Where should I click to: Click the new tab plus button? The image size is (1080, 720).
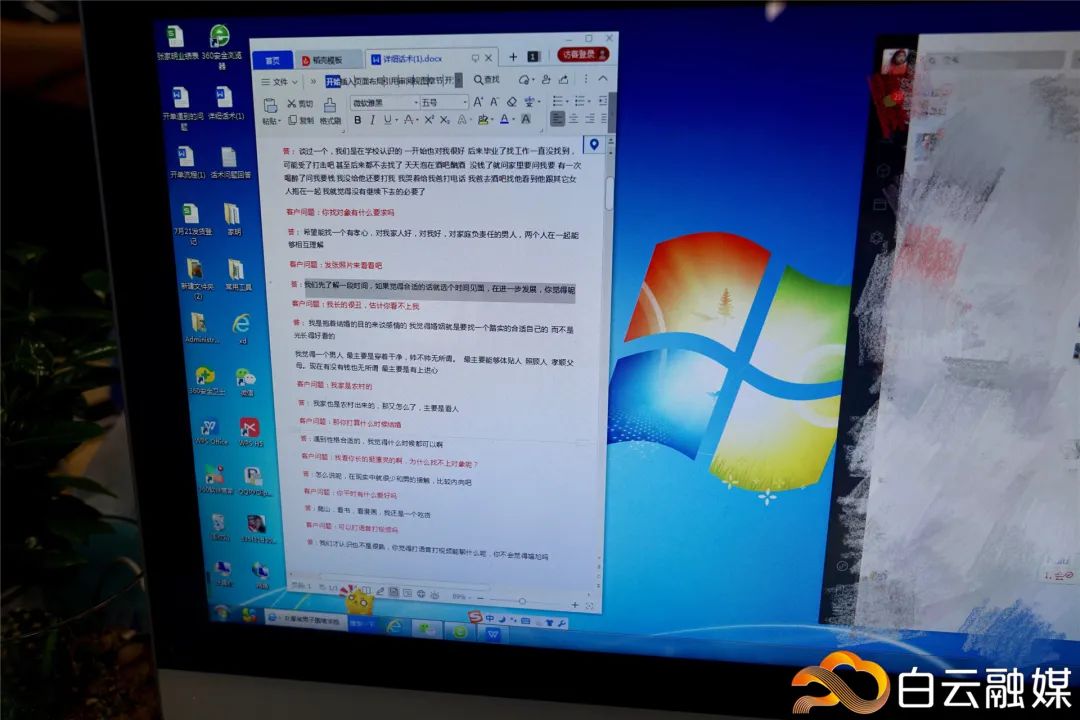(513, 57)
